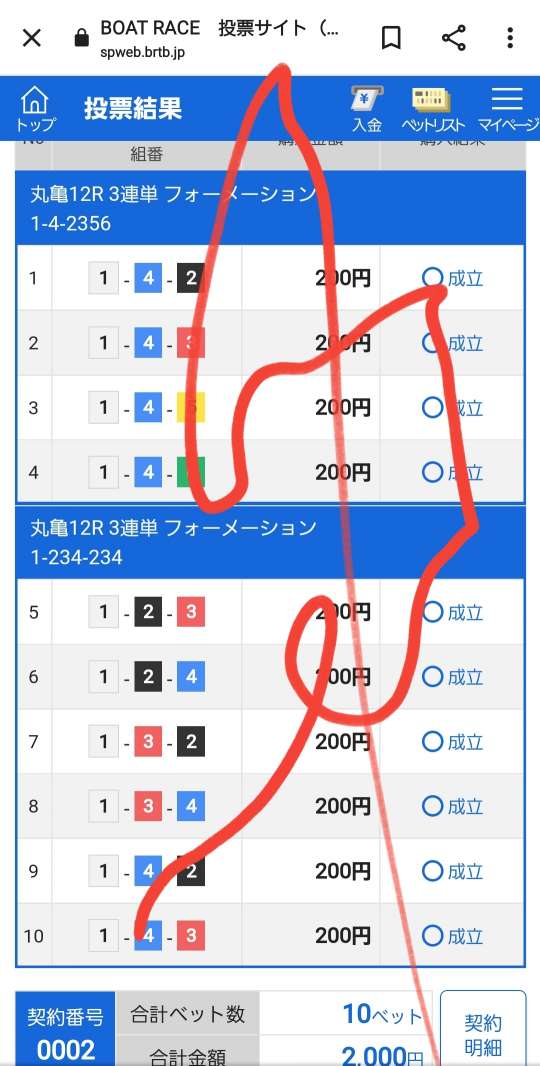Open the 入金 deposit icon
Screen dimensions: 540x1066
point(367,109)
